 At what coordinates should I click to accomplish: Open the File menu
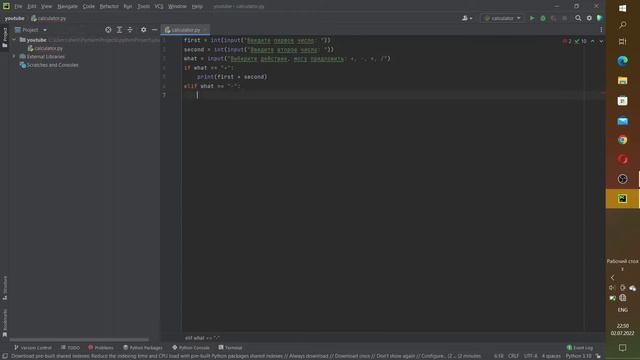18,7
